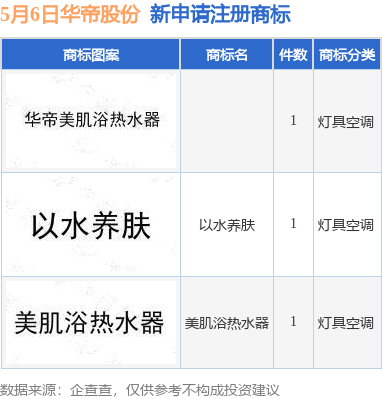
Task: Click the trademark name cell '美肌浴热水器'
Action: [x=227, y=323]
